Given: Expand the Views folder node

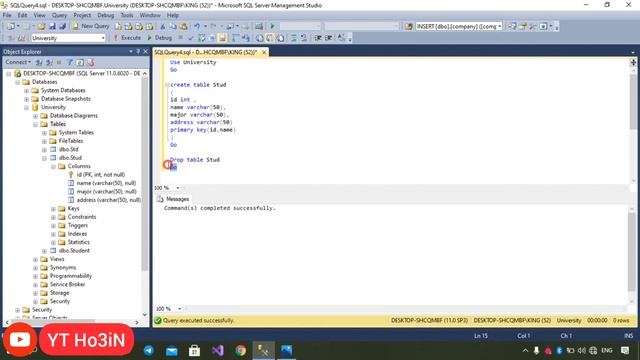Looking at the screenshot, I should coord(36,260).
